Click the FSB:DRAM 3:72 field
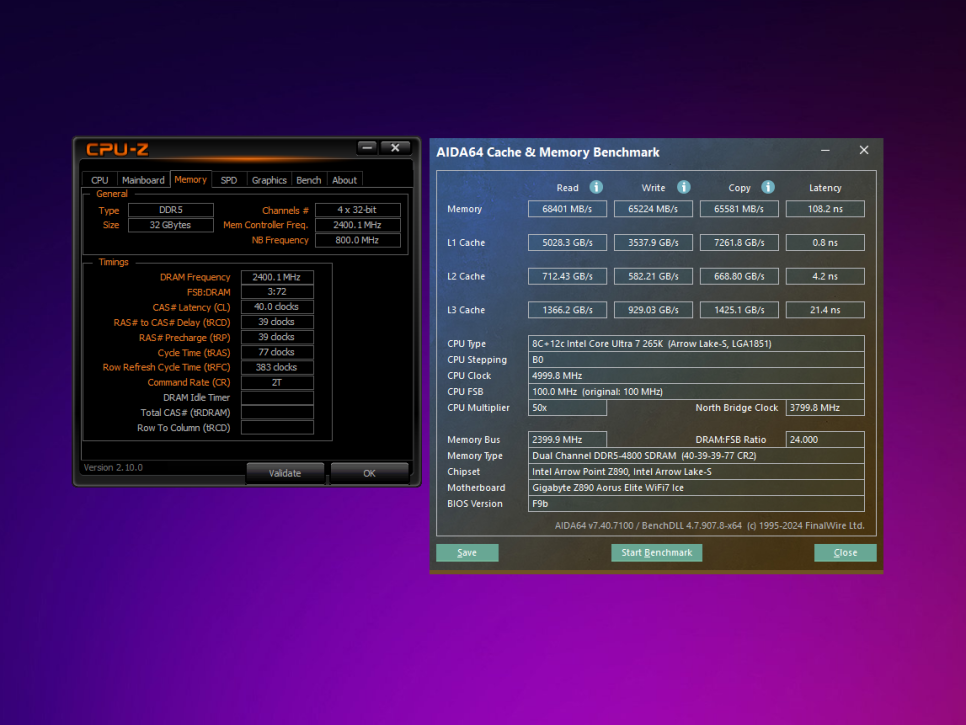The width and height of the screenshot is (966, 725). 277,292
